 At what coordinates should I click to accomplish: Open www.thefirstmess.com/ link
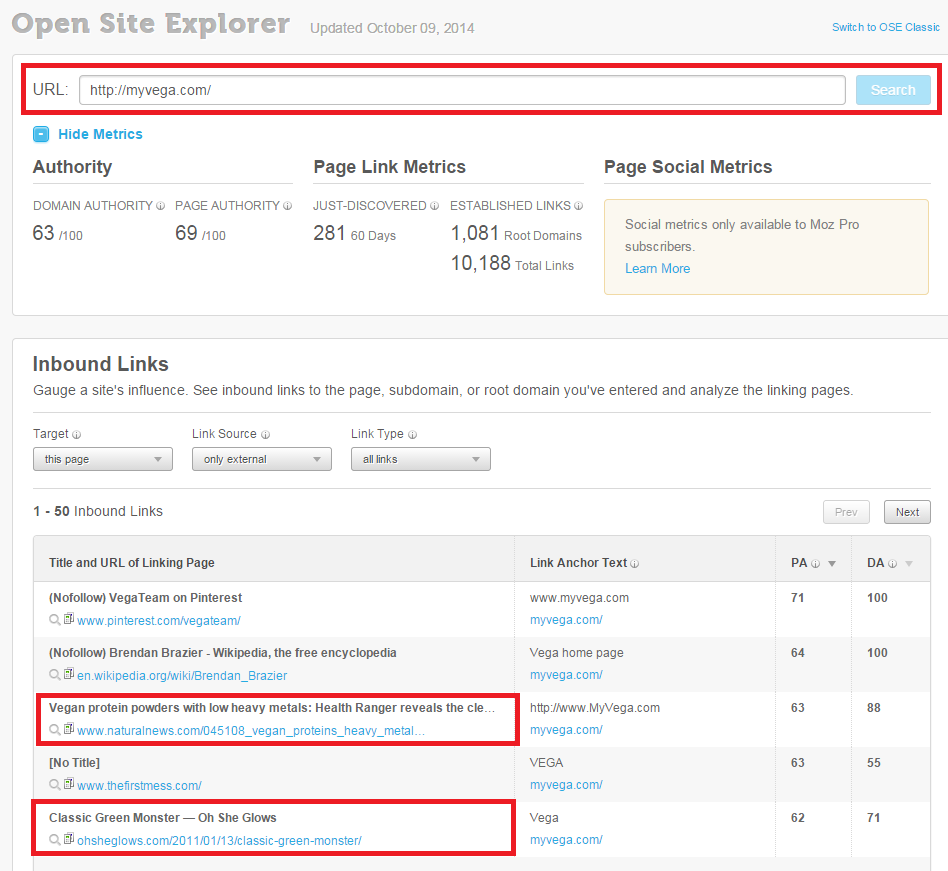click(139, 786)
